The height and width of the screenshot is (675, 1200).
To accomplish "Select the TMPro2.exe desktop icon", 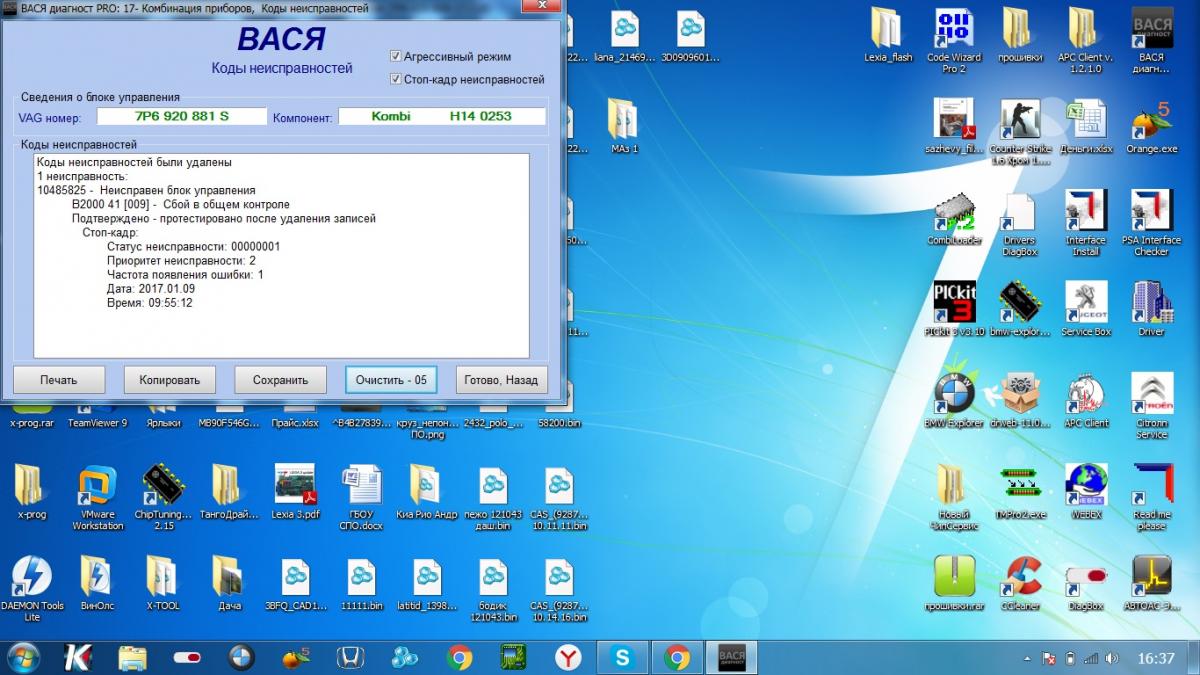I will pyautogui.click(x=1020, y=491).
